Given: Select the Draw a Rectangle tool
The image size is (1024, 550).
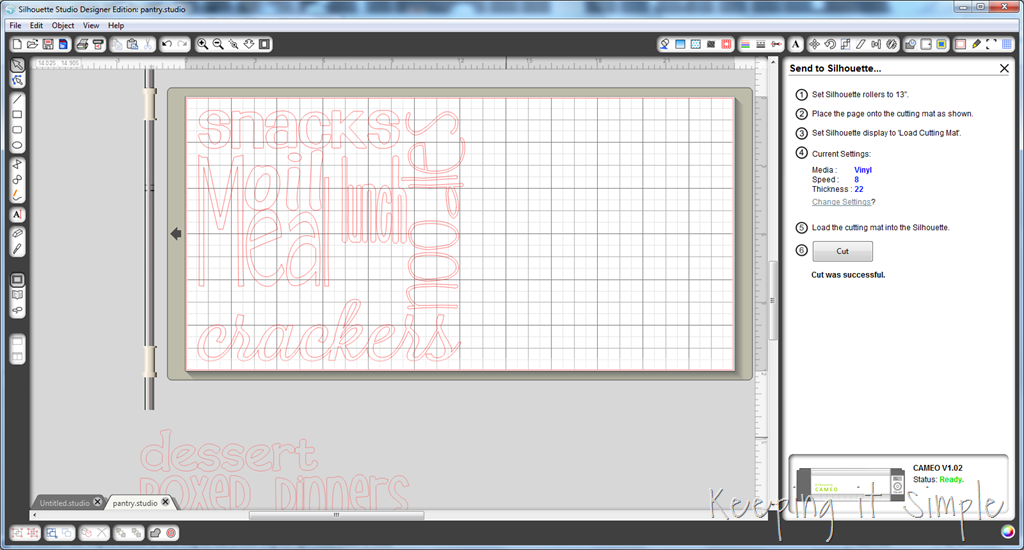Looking at the screenshot, I should [x=18, y=114].
